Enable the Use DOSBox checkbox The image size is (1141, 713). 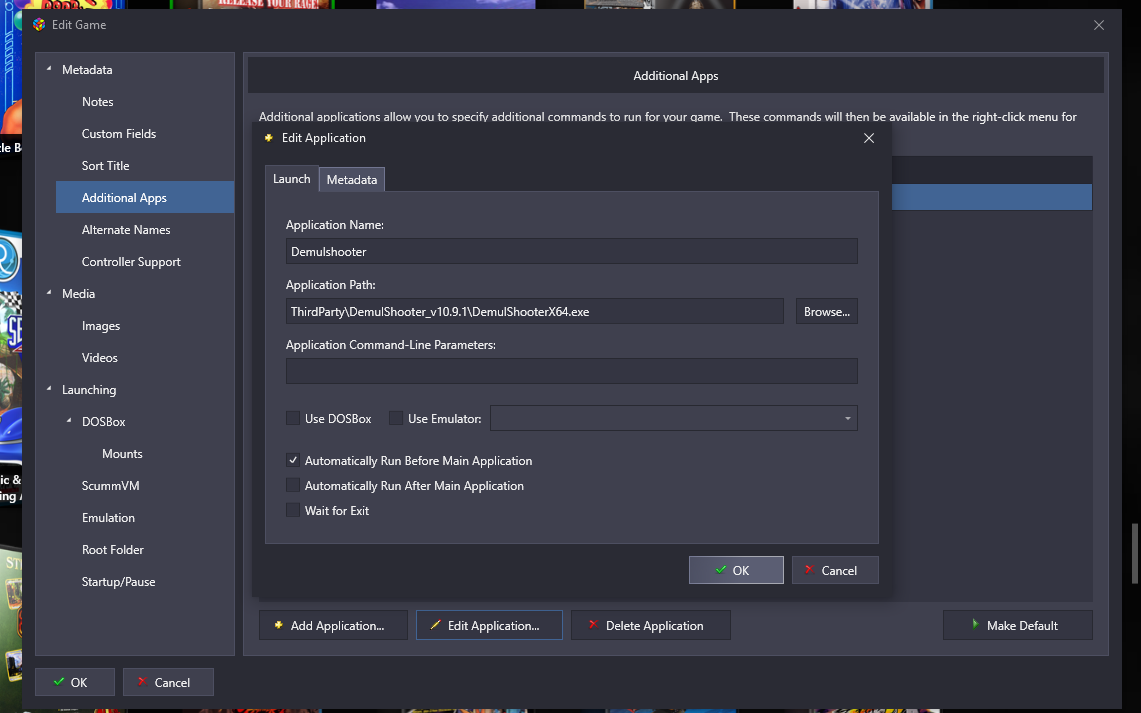tap(293, 419)
